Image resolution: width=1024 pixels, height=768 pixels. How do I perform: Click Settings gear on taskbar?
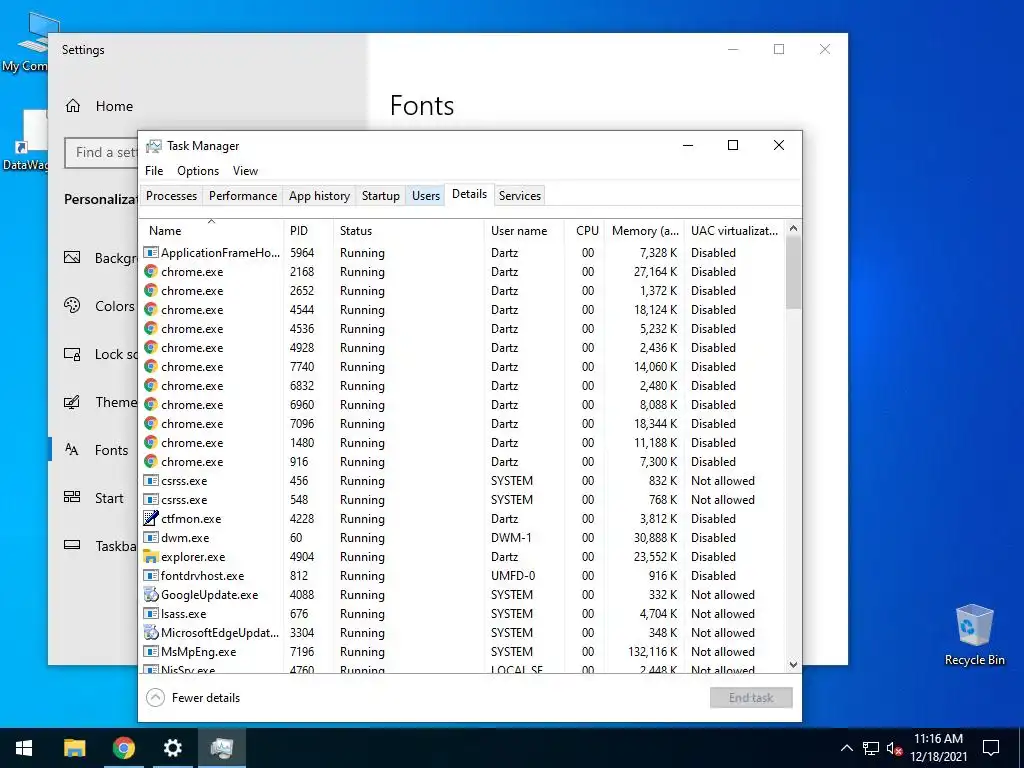(x=172, y=748)
